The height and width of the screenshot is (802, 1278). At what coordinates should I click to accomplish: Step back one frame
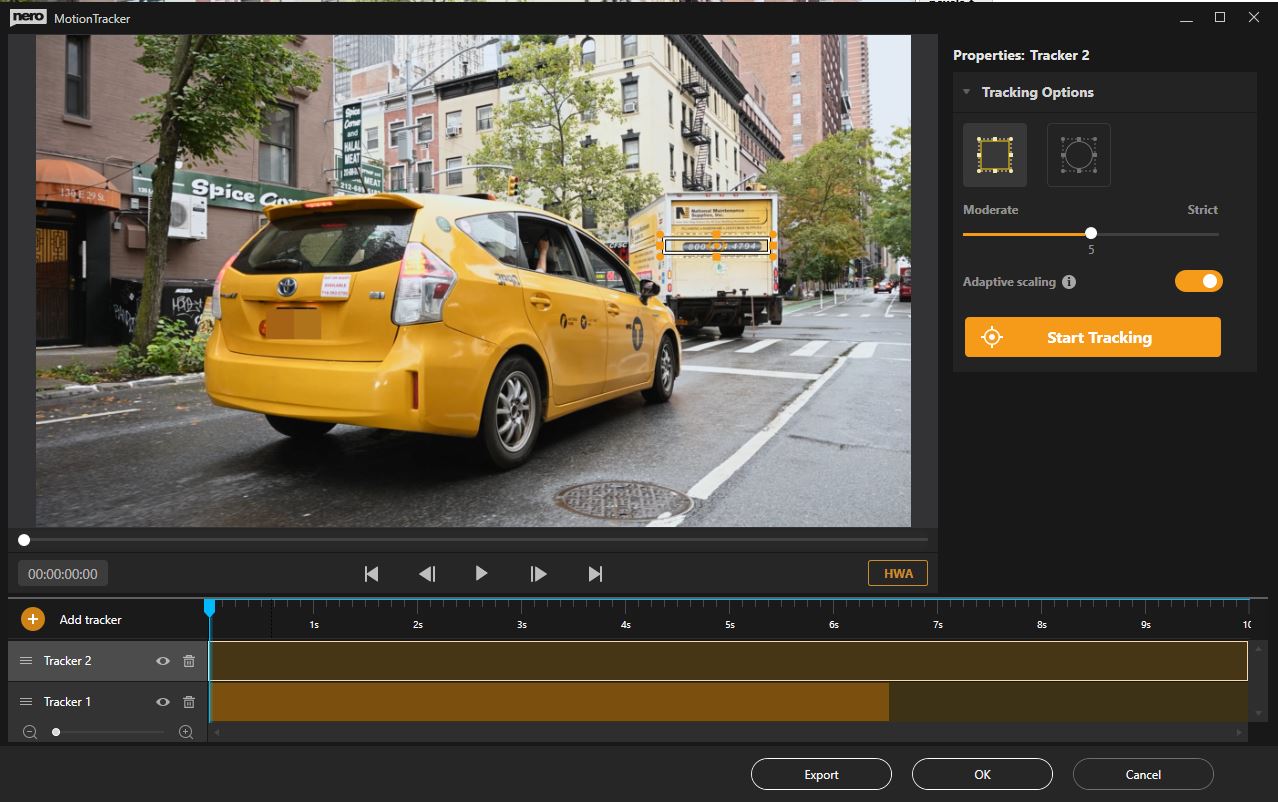[x=427, y=574]
